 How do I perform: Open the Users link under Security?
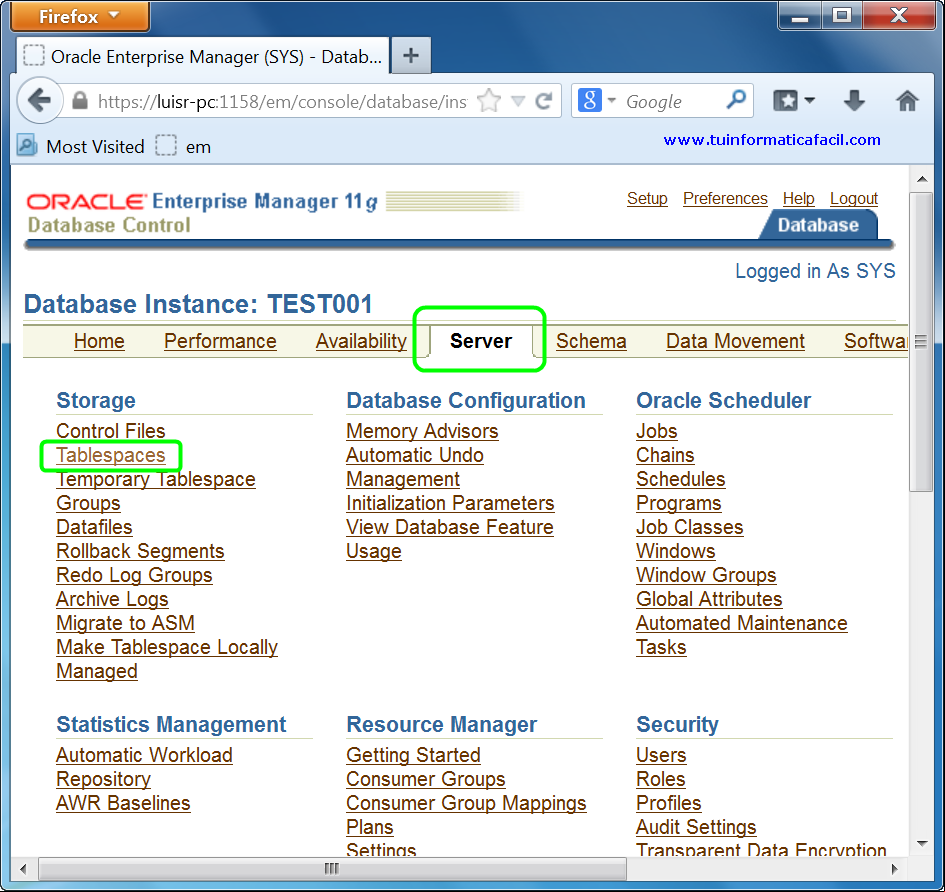(x=661, y=755)
